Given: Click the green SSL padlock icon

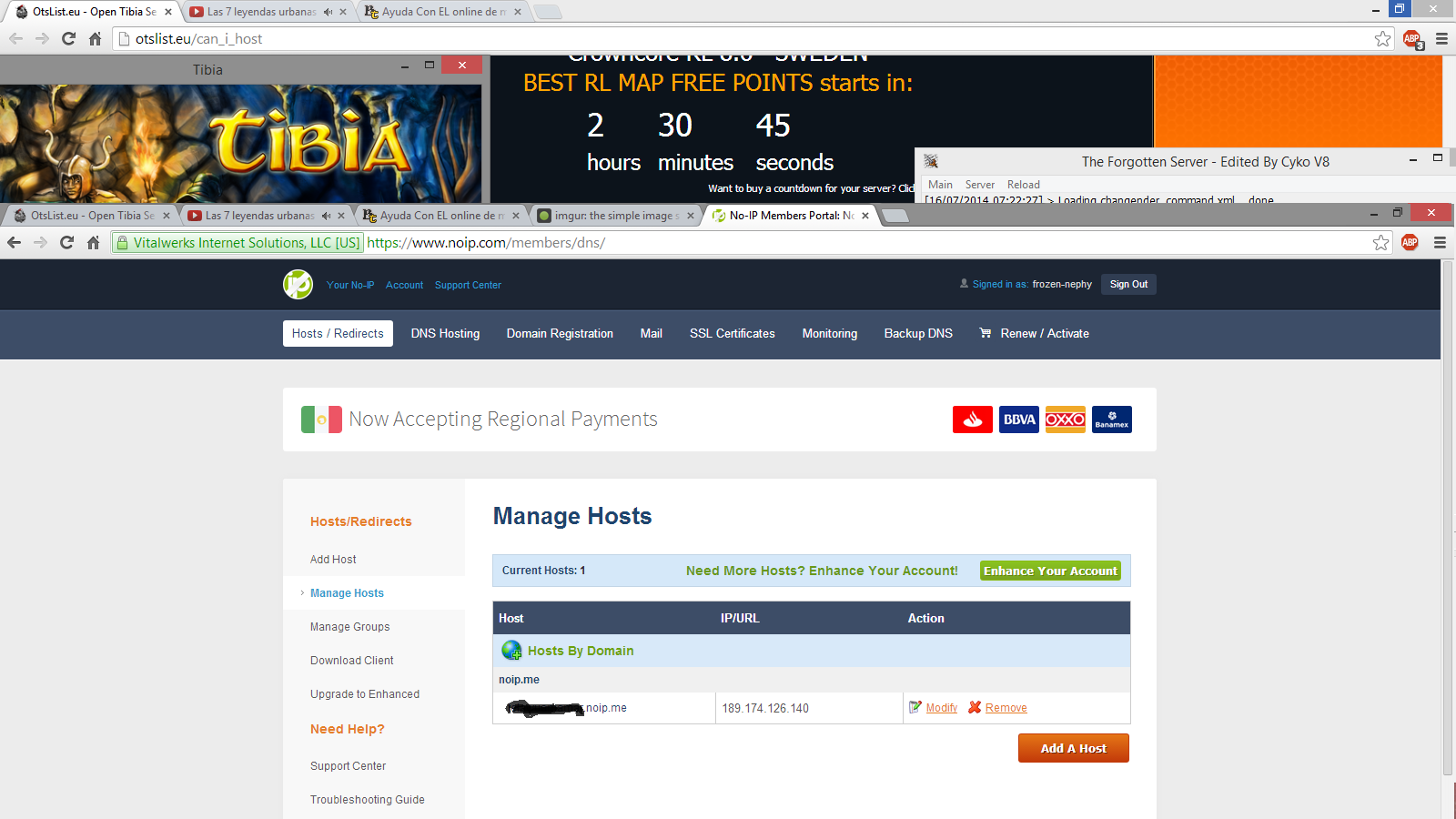Looking at the screenshot, I should click(x=122, y=242).
